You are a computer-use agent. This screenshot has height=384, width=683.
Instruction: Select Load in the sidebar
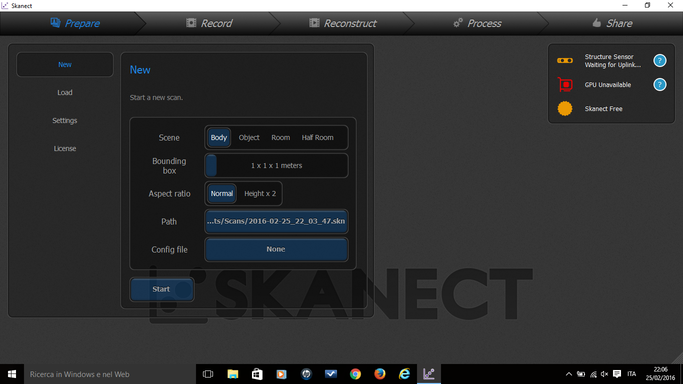tap(65, 92)
